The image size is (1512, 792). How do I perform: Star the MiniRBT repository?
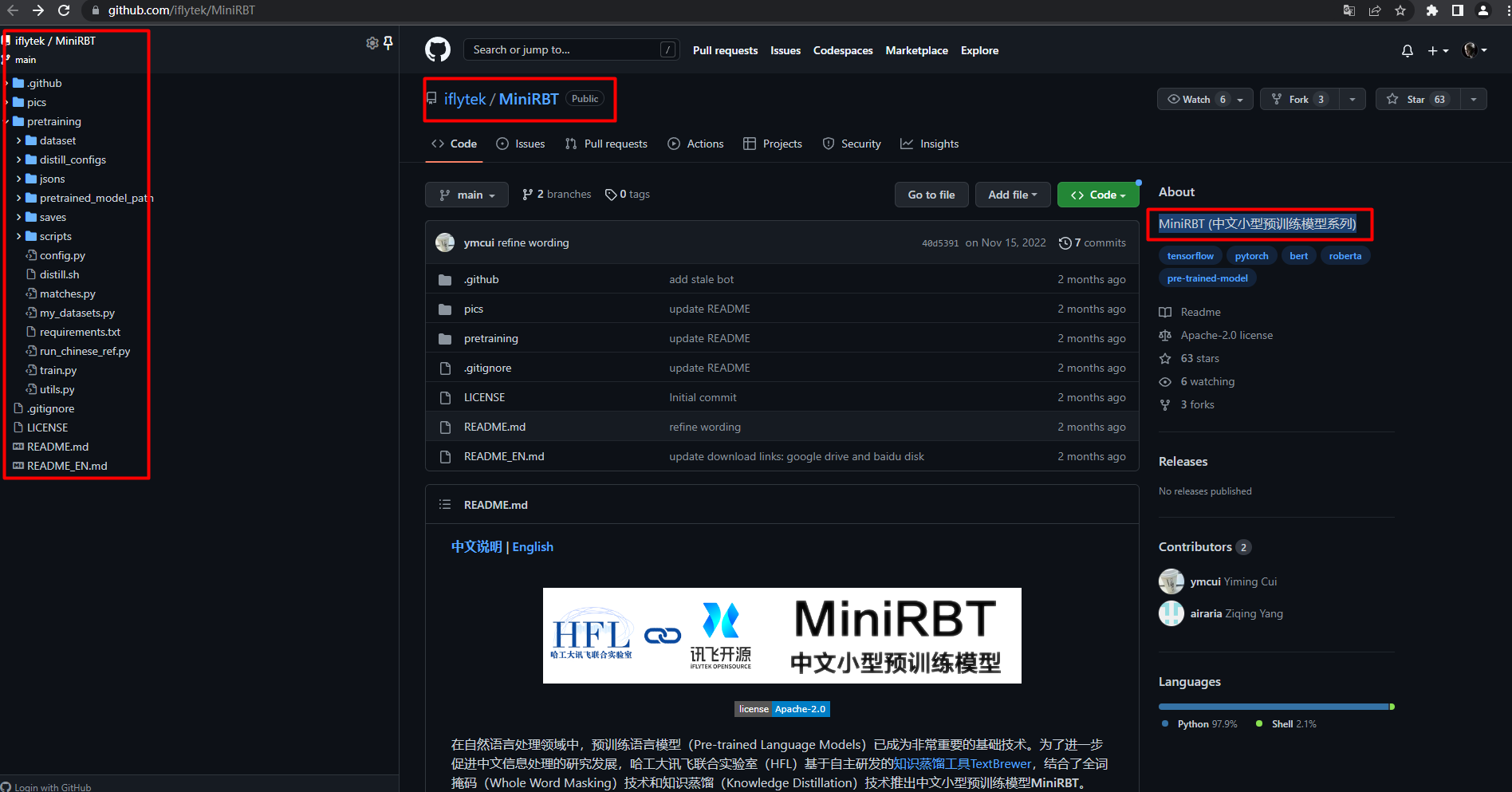[1418, 99]
